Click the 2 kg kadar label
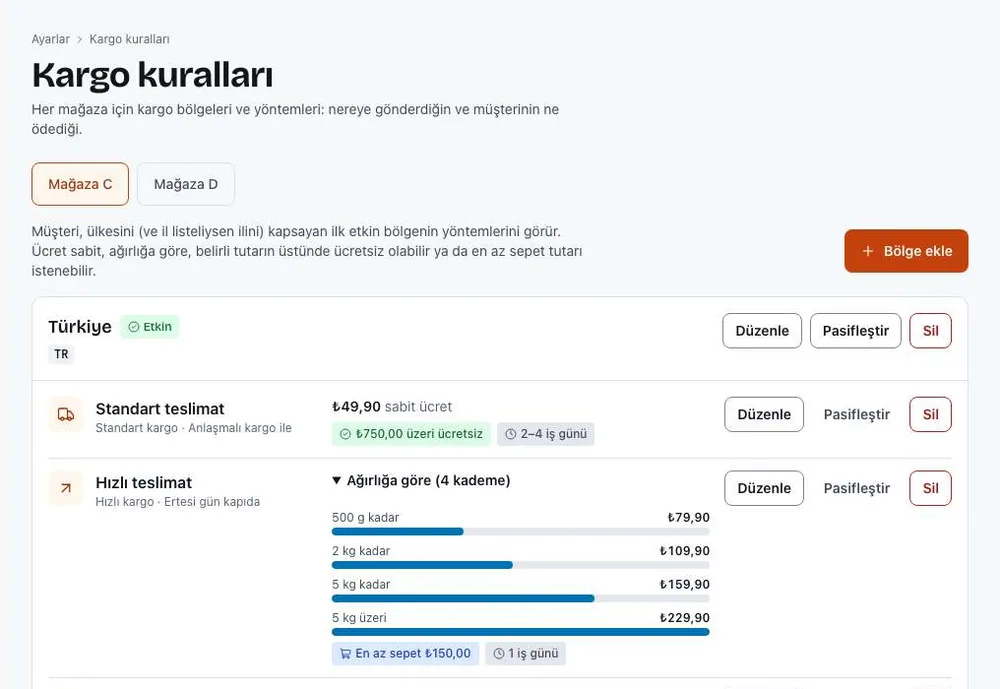 coord(361,551)
